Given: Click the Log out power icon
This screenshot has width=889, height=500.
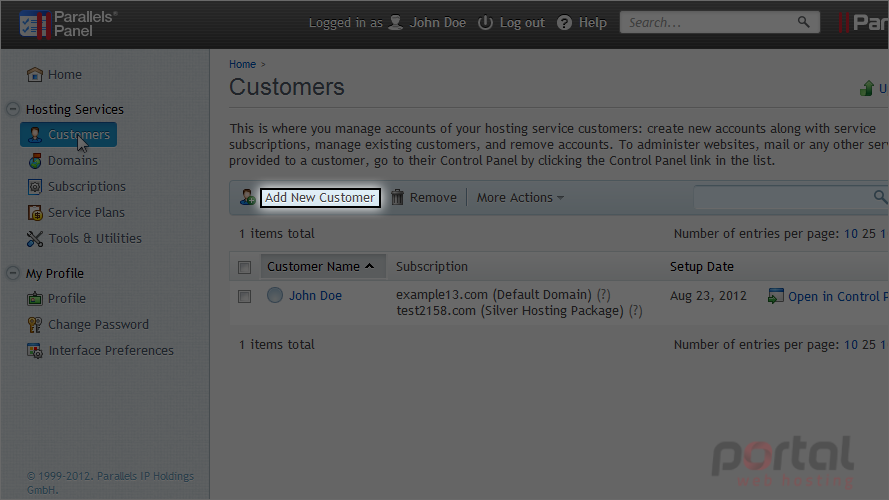Looking at the screenshot, I should [x=485, y=23].
